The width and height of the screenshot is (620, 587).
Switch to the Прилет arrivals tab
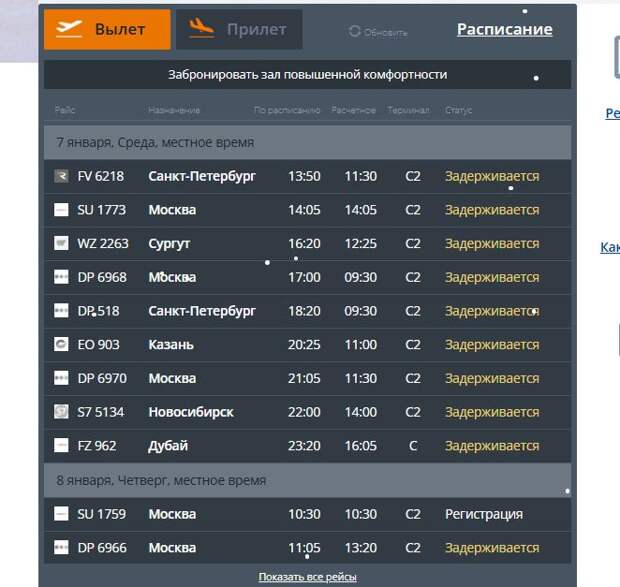tap(239, 30)
